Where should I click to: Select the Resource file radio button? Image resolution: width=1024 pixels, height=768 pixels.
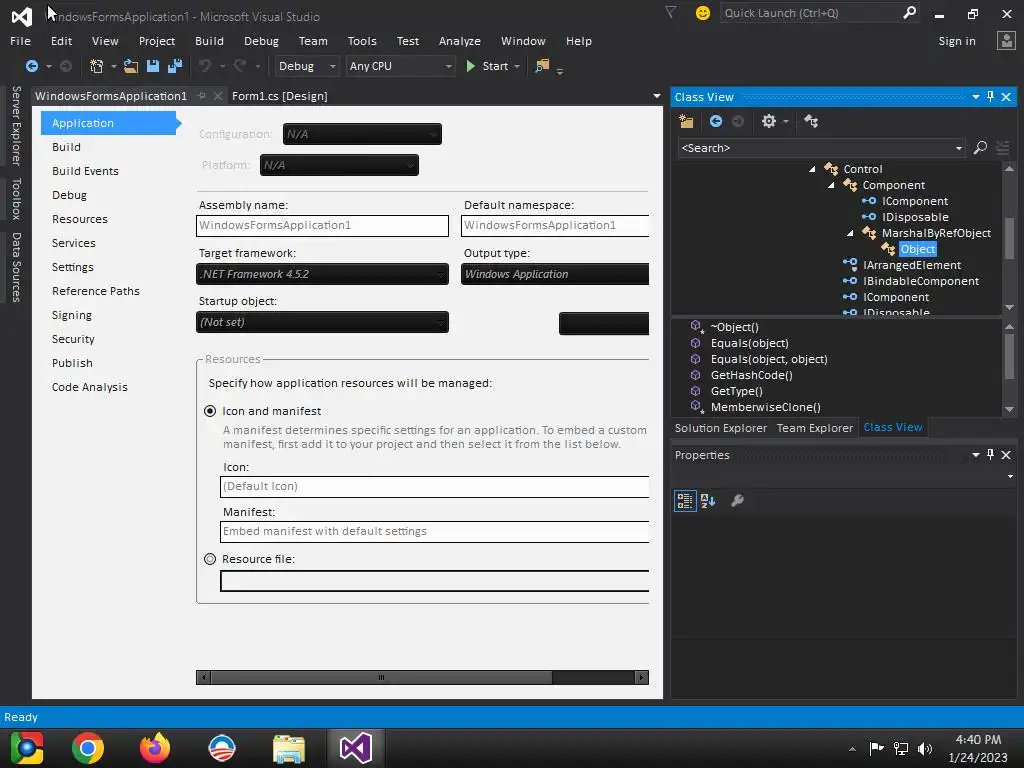(210, 559)
